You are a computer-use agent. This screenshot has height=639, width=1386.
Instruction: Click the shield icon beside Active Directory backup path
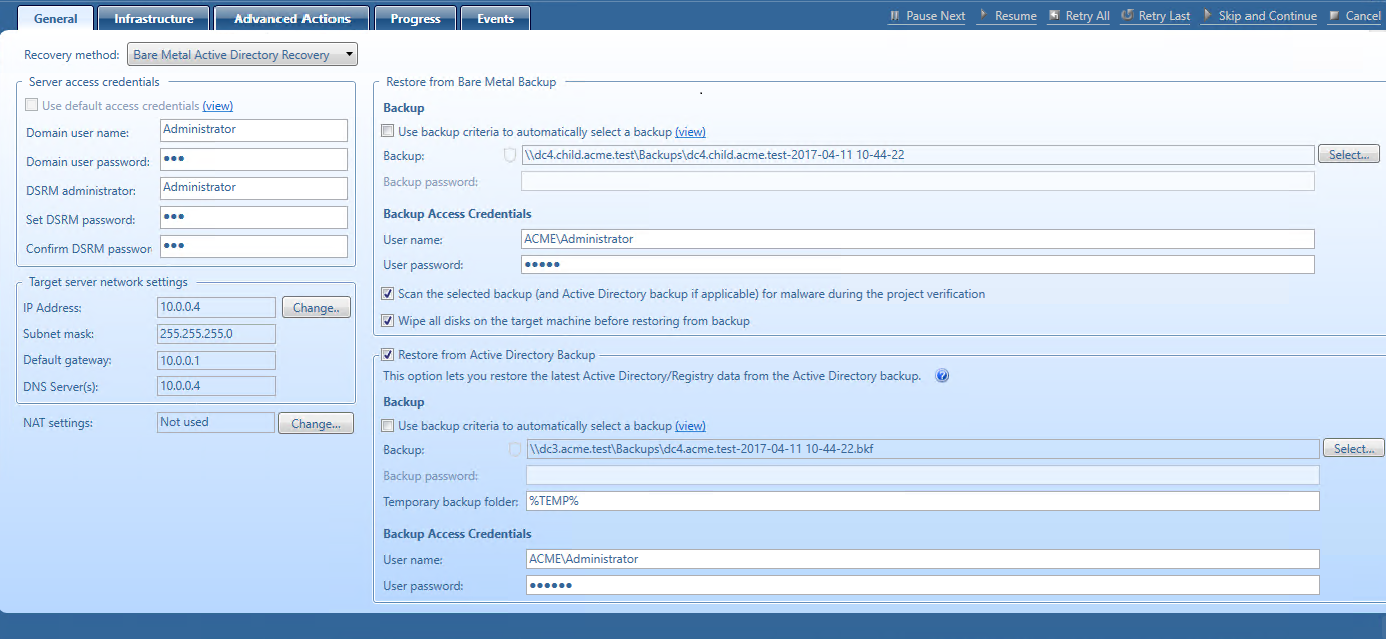point(515,449)
